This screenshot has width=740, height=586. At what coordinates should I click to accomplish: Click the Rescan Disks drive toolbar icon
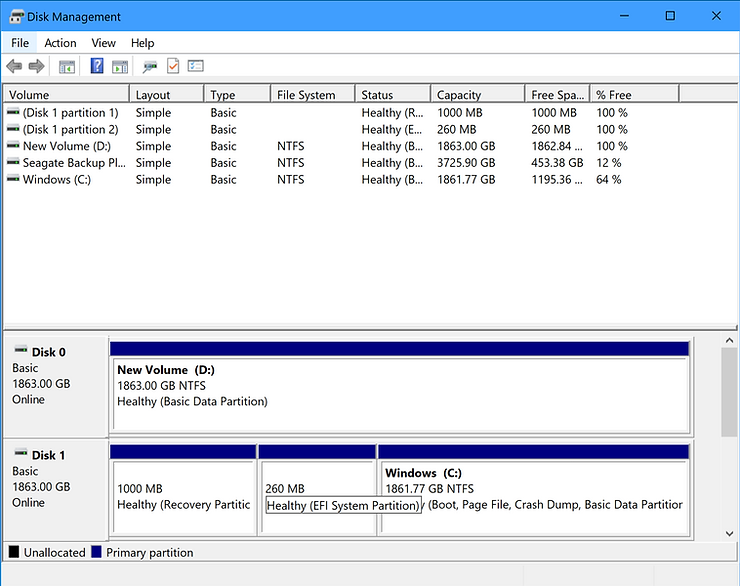pyautogui.click(x=150, y=67)
